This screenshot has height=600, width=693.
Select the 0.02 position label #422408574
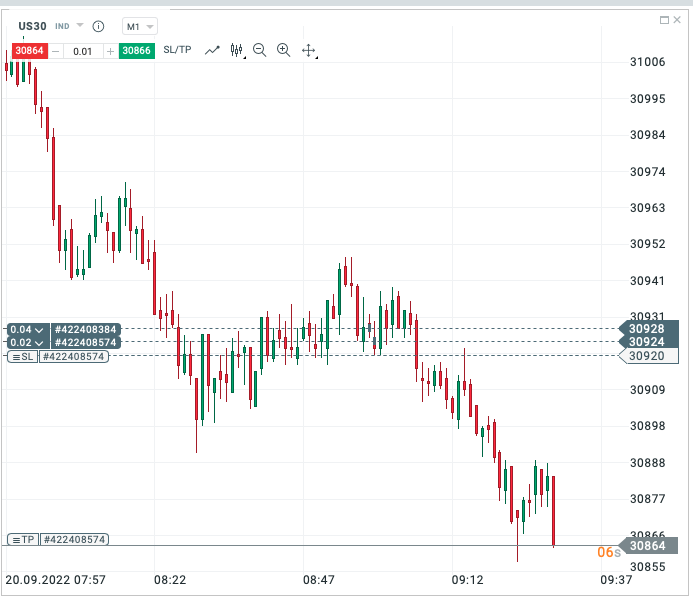pos(86,342)
